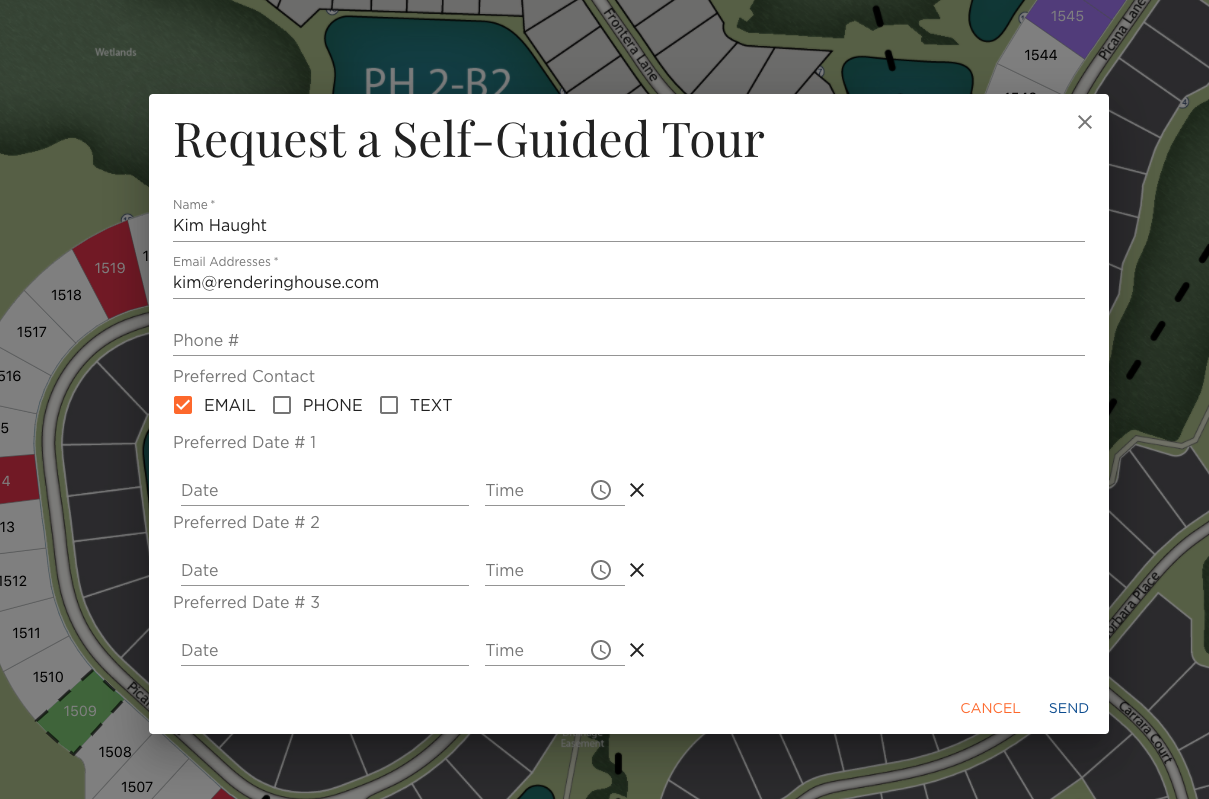Click the CANCEL button
The height and width of the screenshot is (799, 1209).
990,708
